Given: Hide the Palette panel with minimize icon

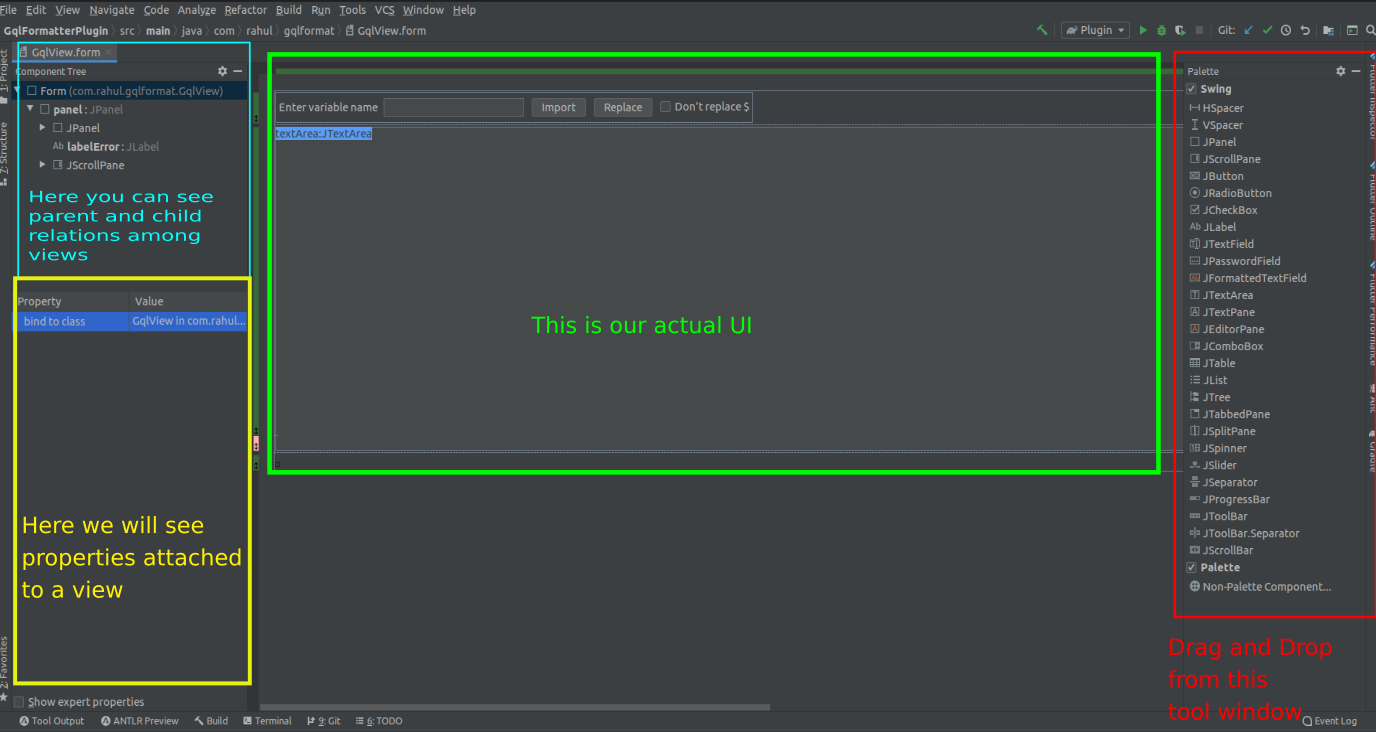Looking at the screenshot, I should [1356, 71].
